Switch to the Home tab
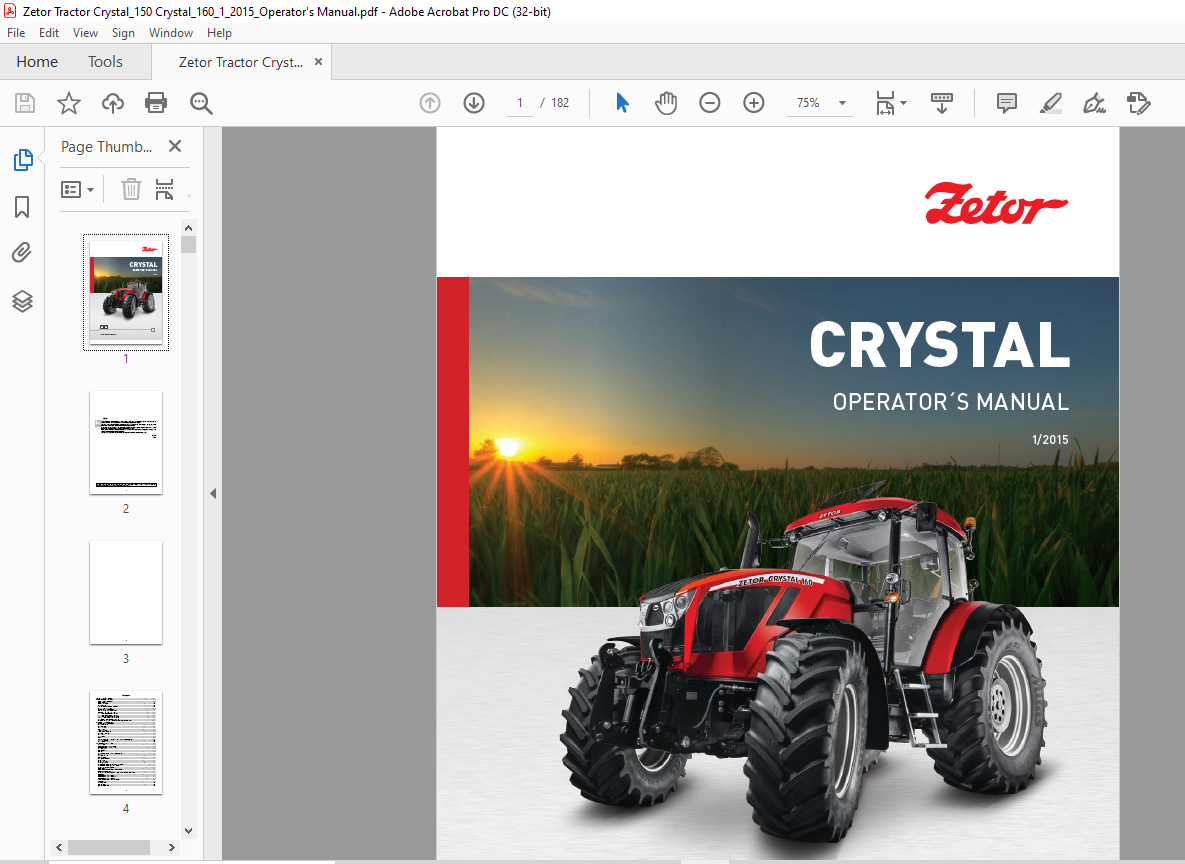Image resolution: width=1185 pixels, height=864 pixels. click(x=37, y=62)
